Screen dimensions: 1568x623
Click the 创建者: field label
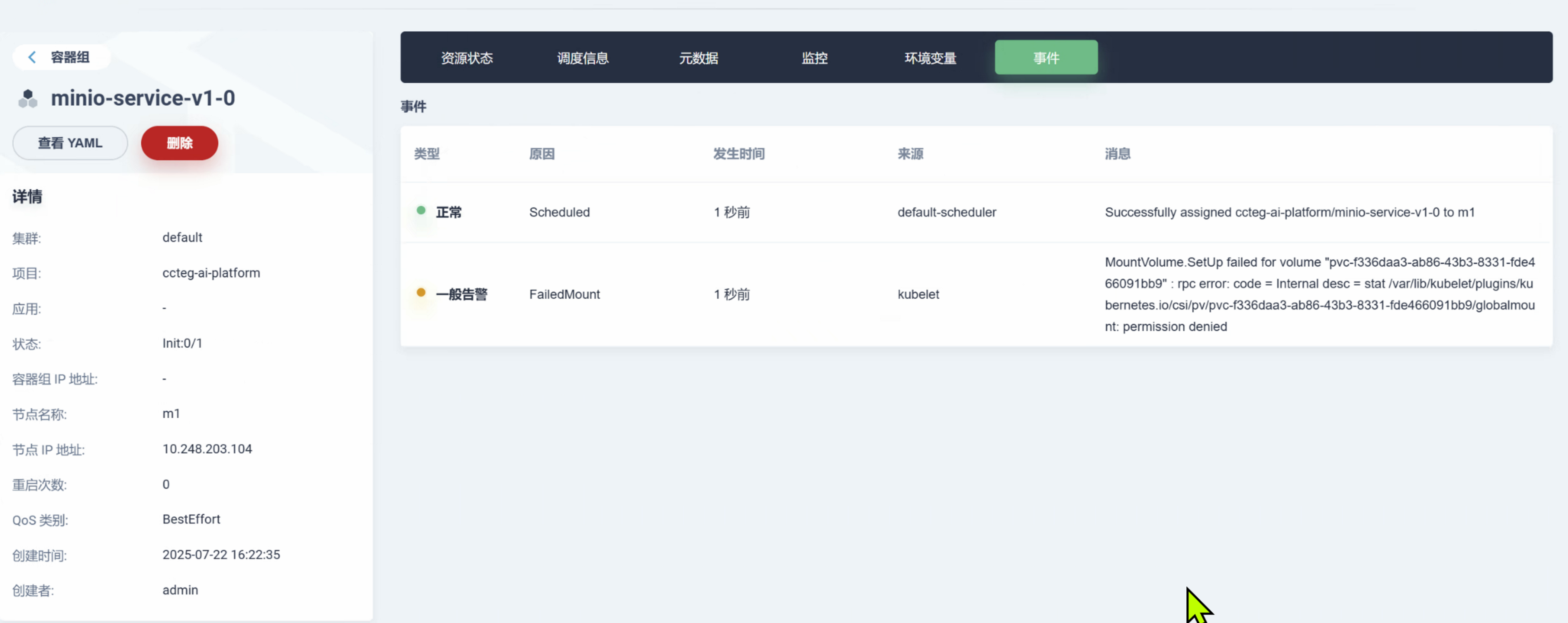(33, 591)
